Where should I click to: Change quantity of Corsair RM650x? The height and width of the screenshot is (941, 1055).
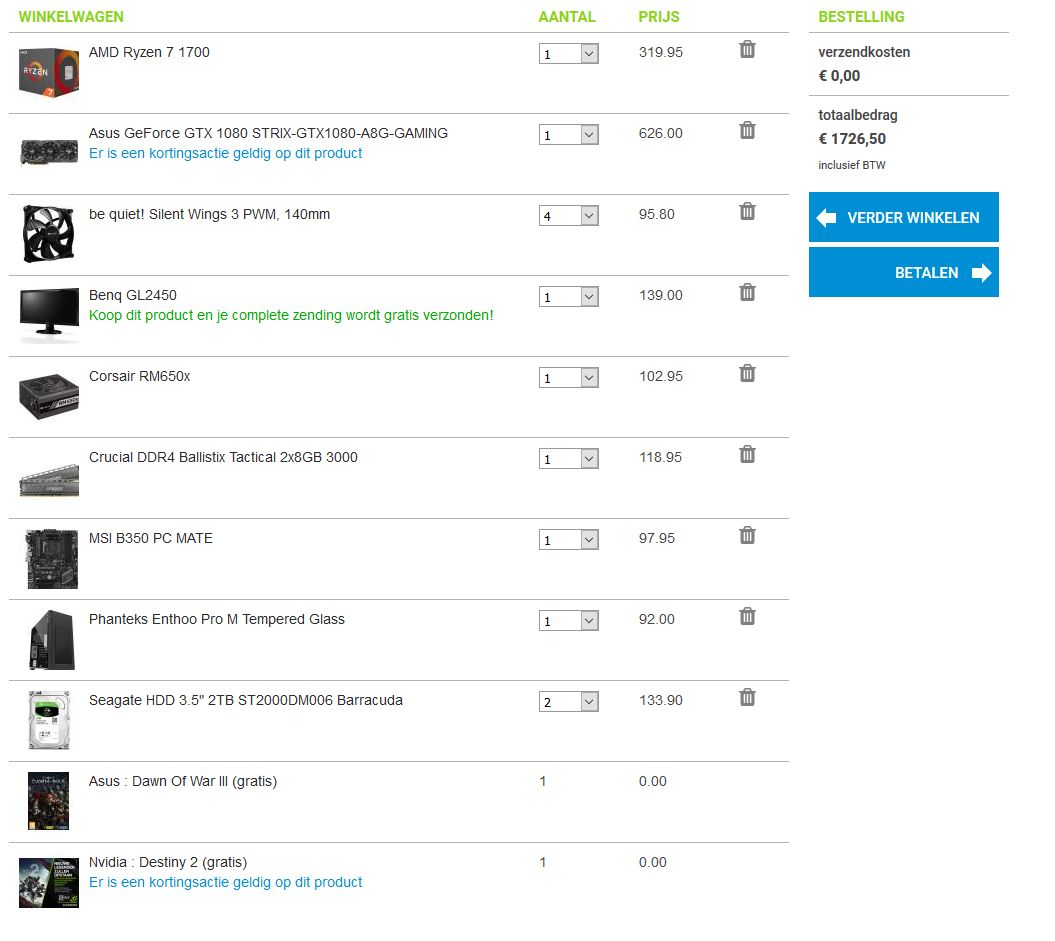point(569,377)
